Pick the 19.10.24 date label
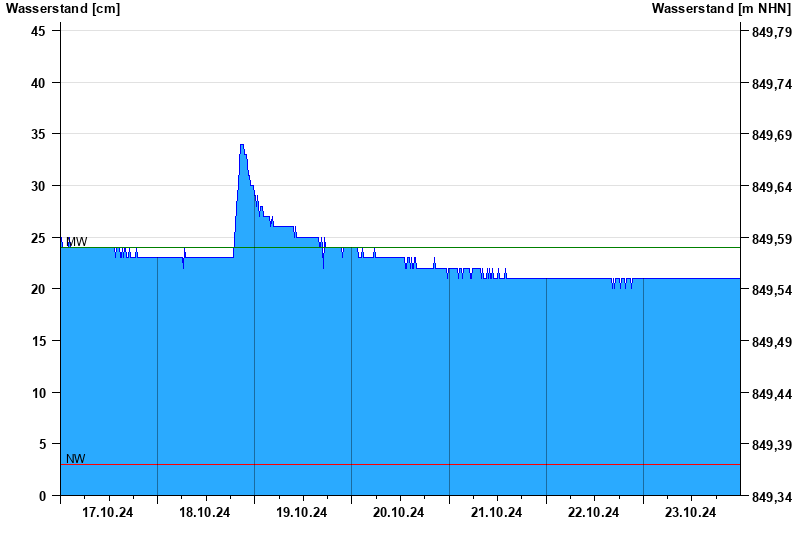This screenshot has width=800, height=550. click(302, 512)
